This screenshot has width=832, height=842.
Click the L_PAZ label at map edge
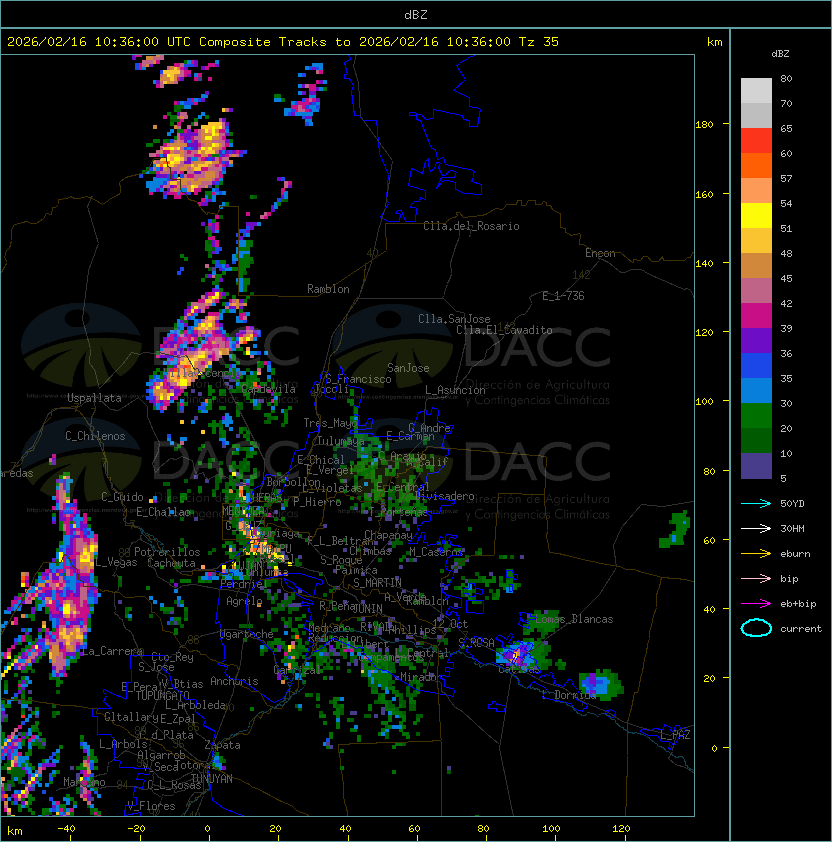(x=675, y=735)
